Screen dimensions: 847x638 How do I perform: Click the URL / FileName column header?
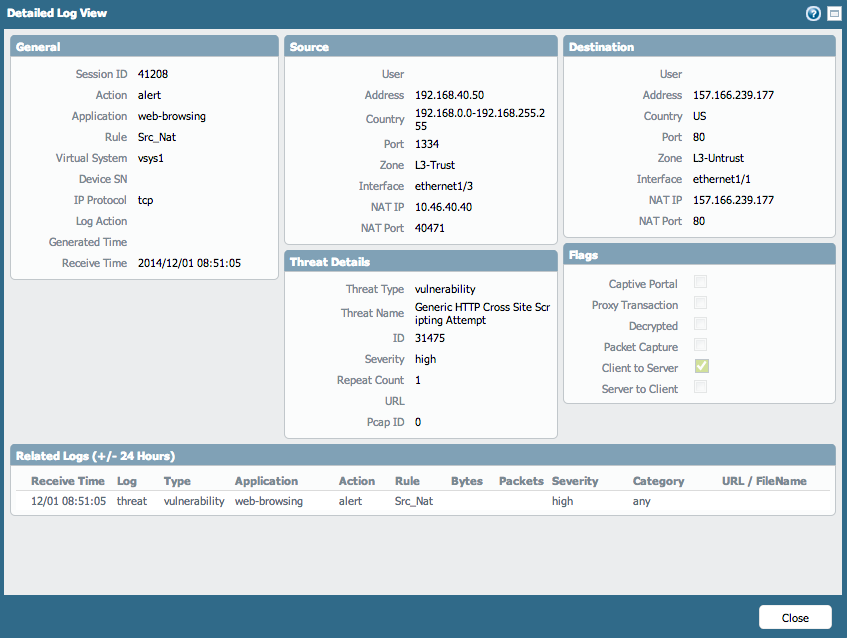[764, 481]
